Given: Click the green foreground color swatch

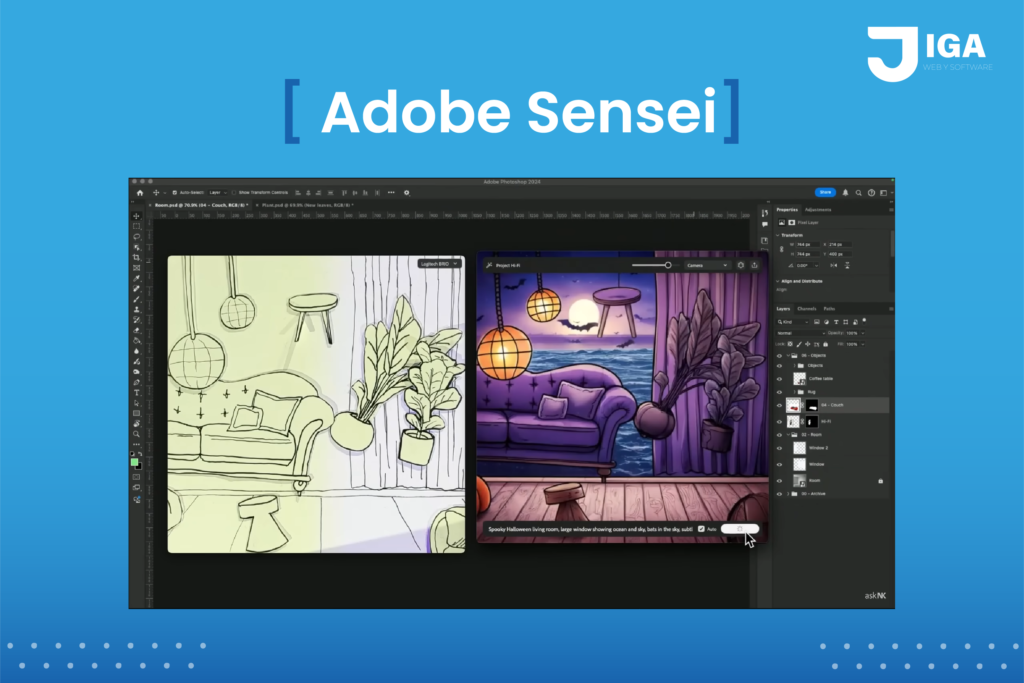Looking at the screenshot, I should click(x=135, y=462).
